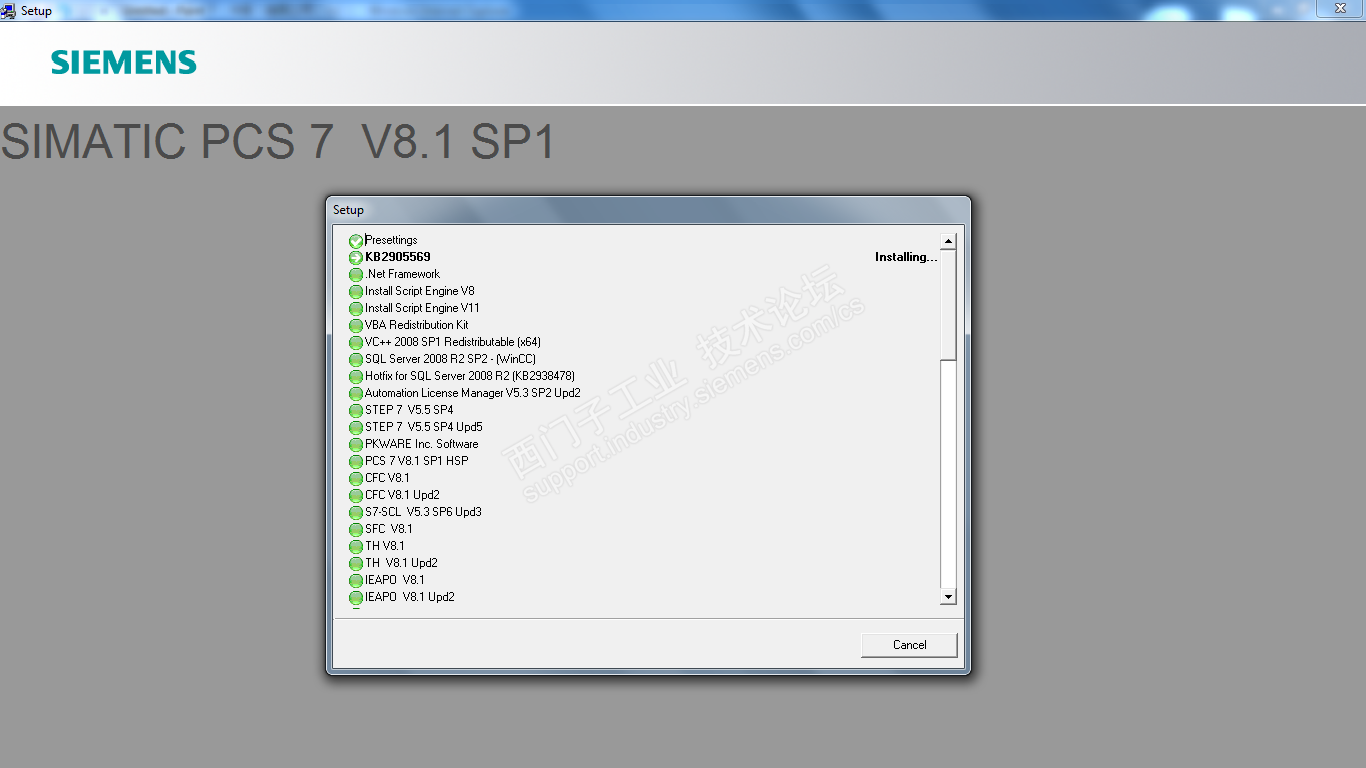Select Automation License Manager V5.3 SP2 Upd2 text
This screenshot has width=1366, height=768.
coord(473,393)
